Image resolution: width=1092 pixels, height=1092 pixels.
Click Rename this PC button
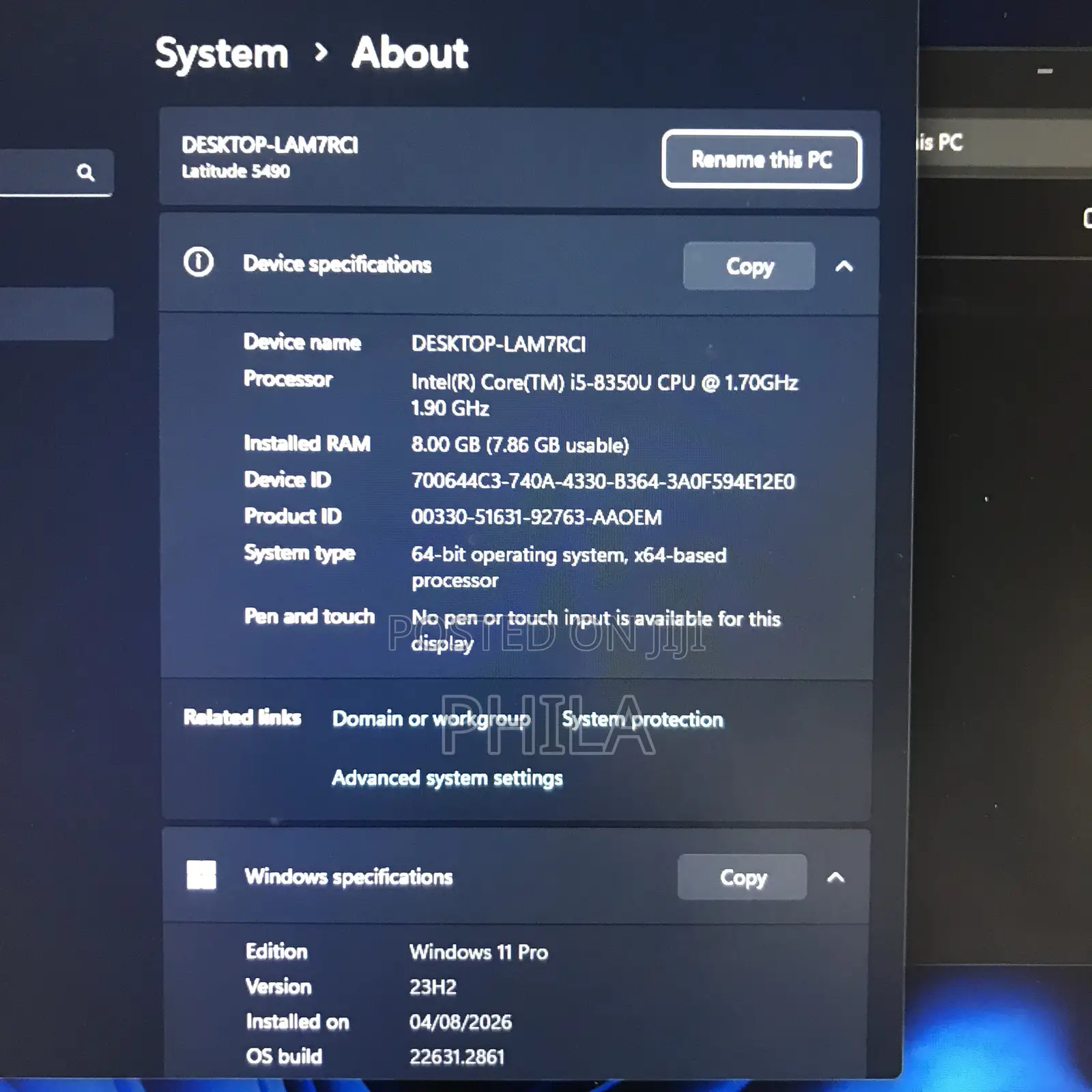click(762, 160)
